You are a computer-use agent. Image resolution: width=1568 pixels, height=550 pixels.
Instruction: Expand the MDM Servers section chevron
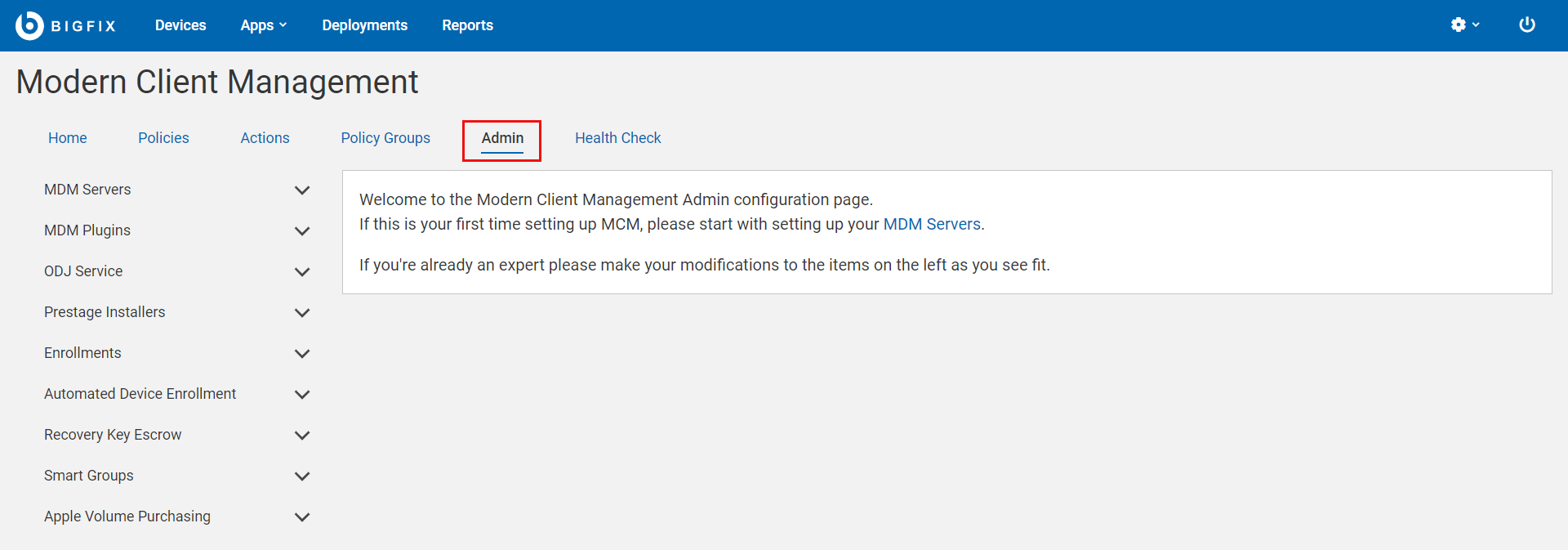click(302, 190)
